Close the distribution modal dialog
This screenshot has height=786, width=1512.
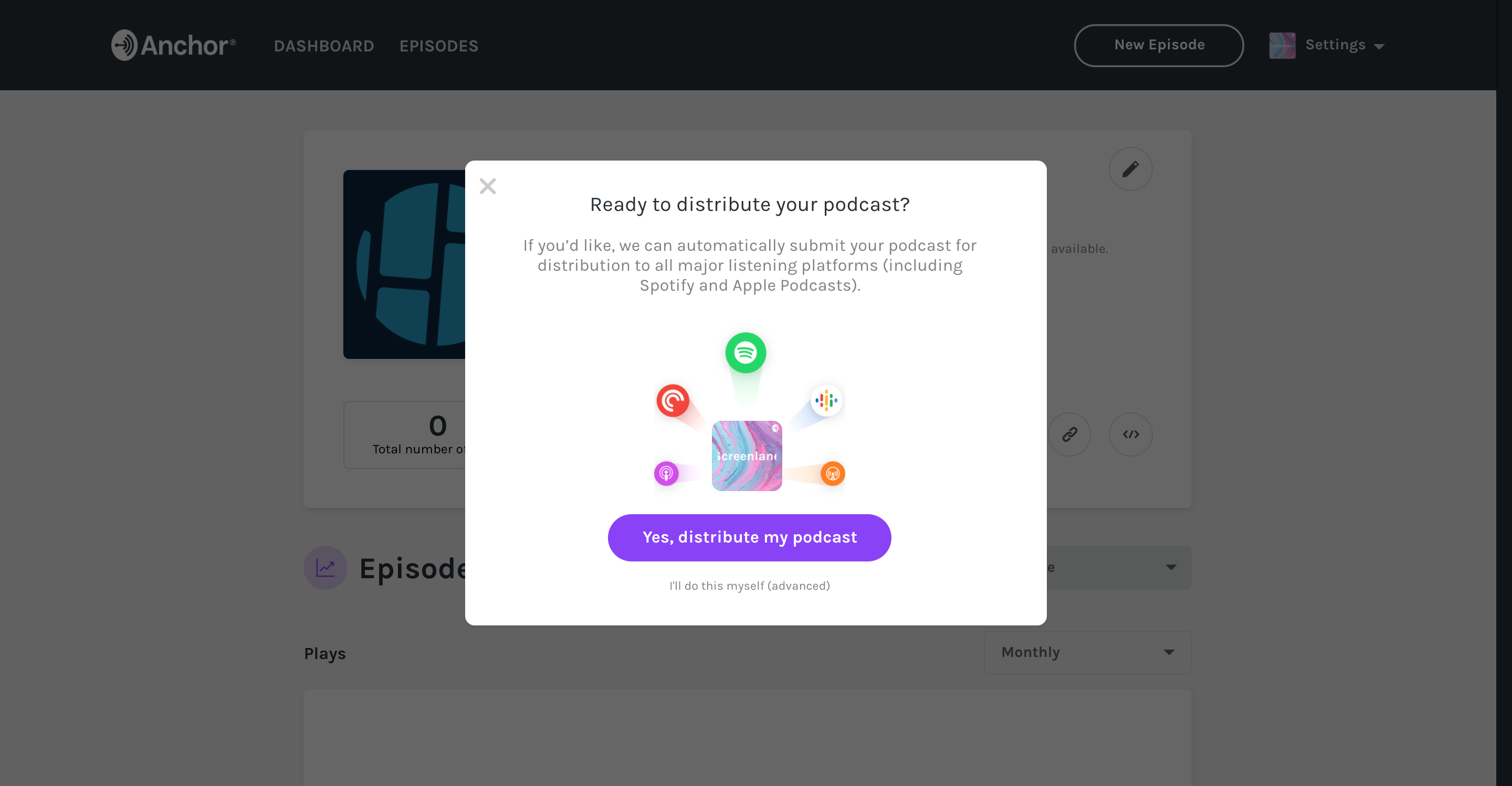(x=488, y=186)
